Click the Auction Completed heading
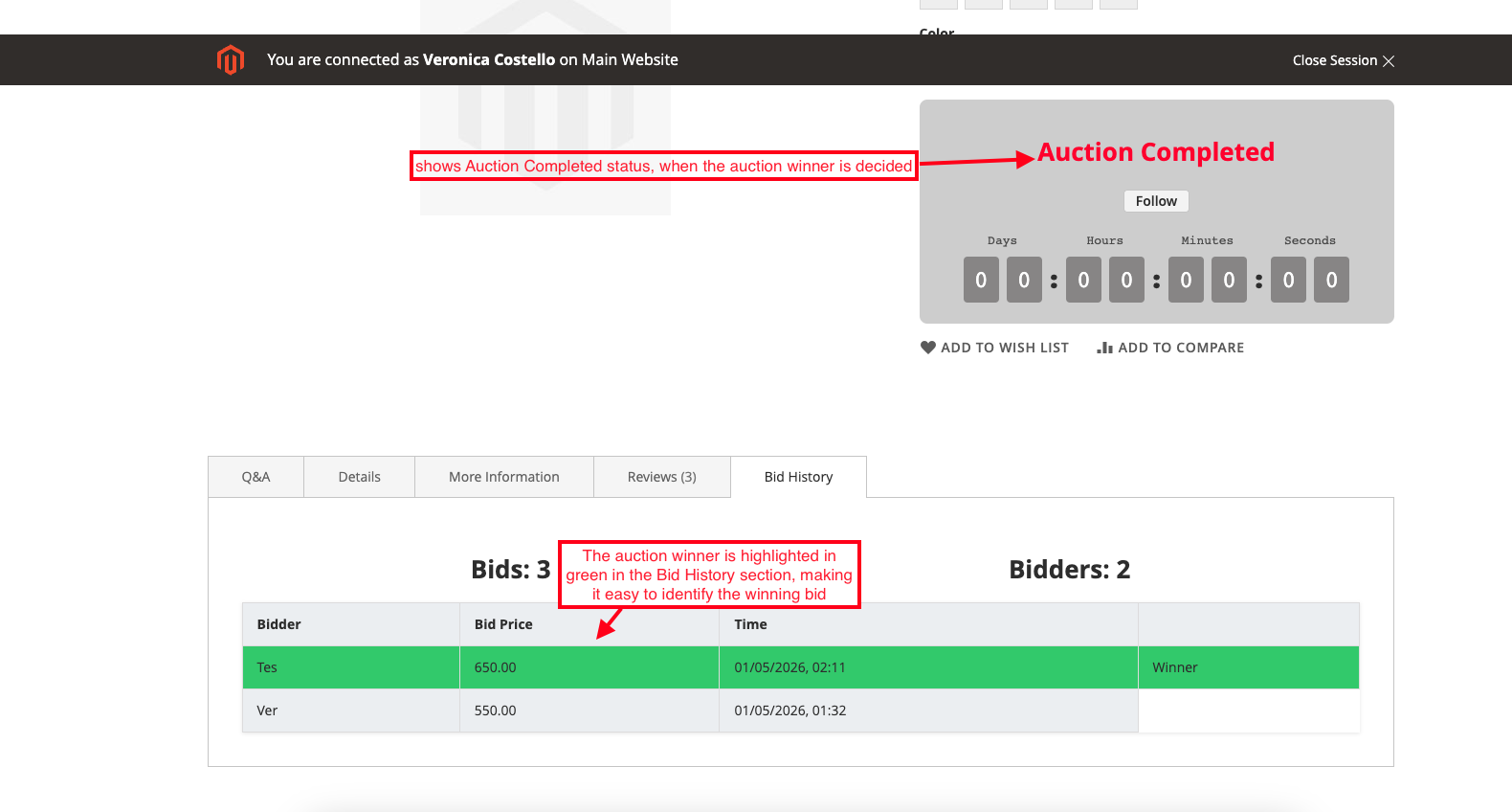The height and width of the screenshot is (812, 1512). pos(1156,152)
